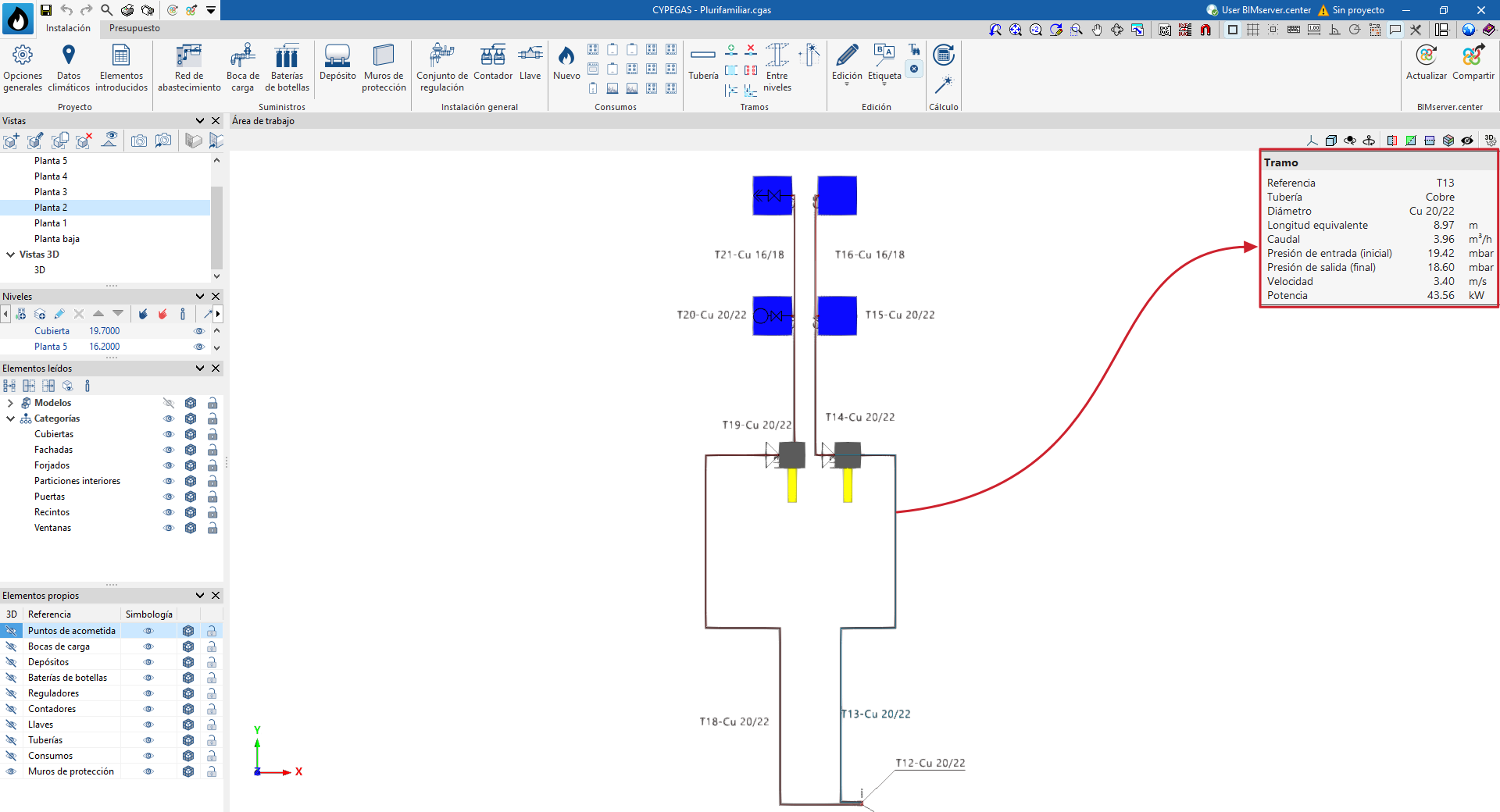Switch to the Presupuesto tab
Image resolution: width=1500 pixels, height=812 pixels.
point(134,28)
